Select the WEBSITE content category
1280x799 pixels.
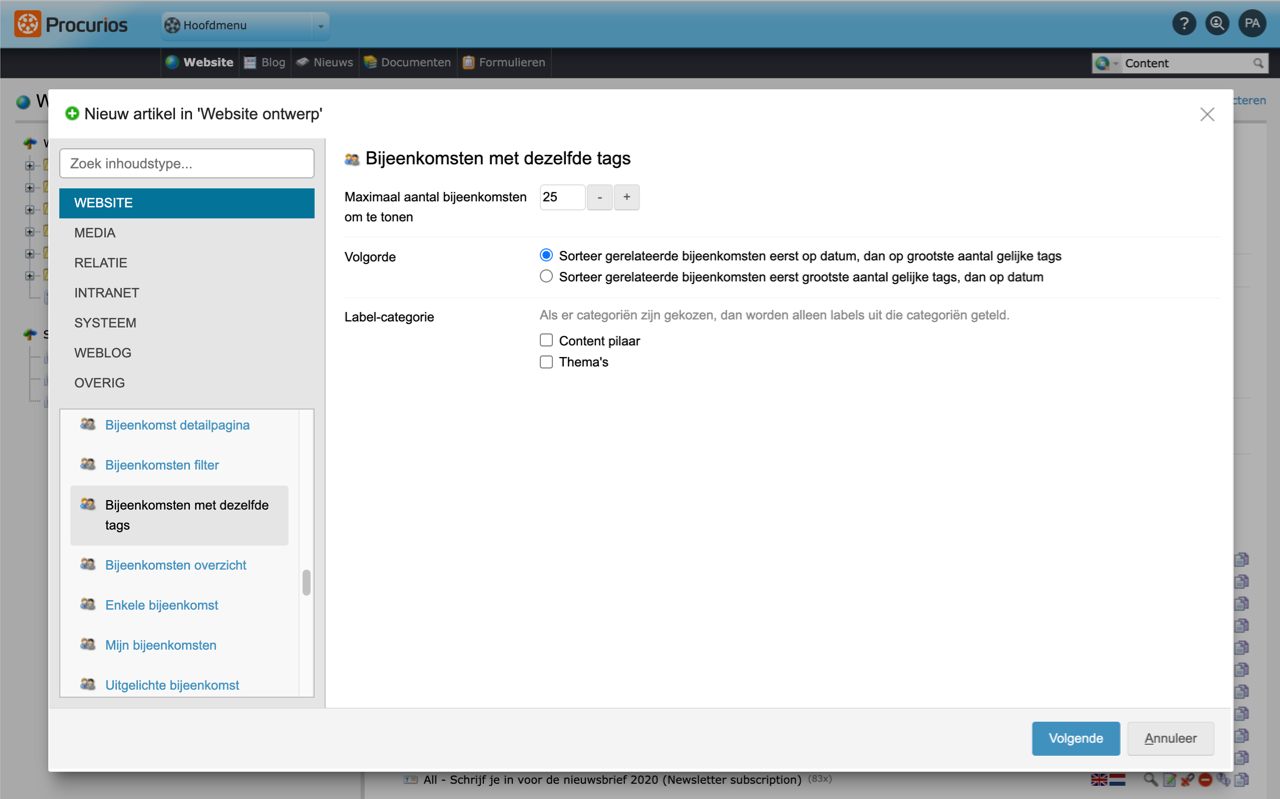187,203
